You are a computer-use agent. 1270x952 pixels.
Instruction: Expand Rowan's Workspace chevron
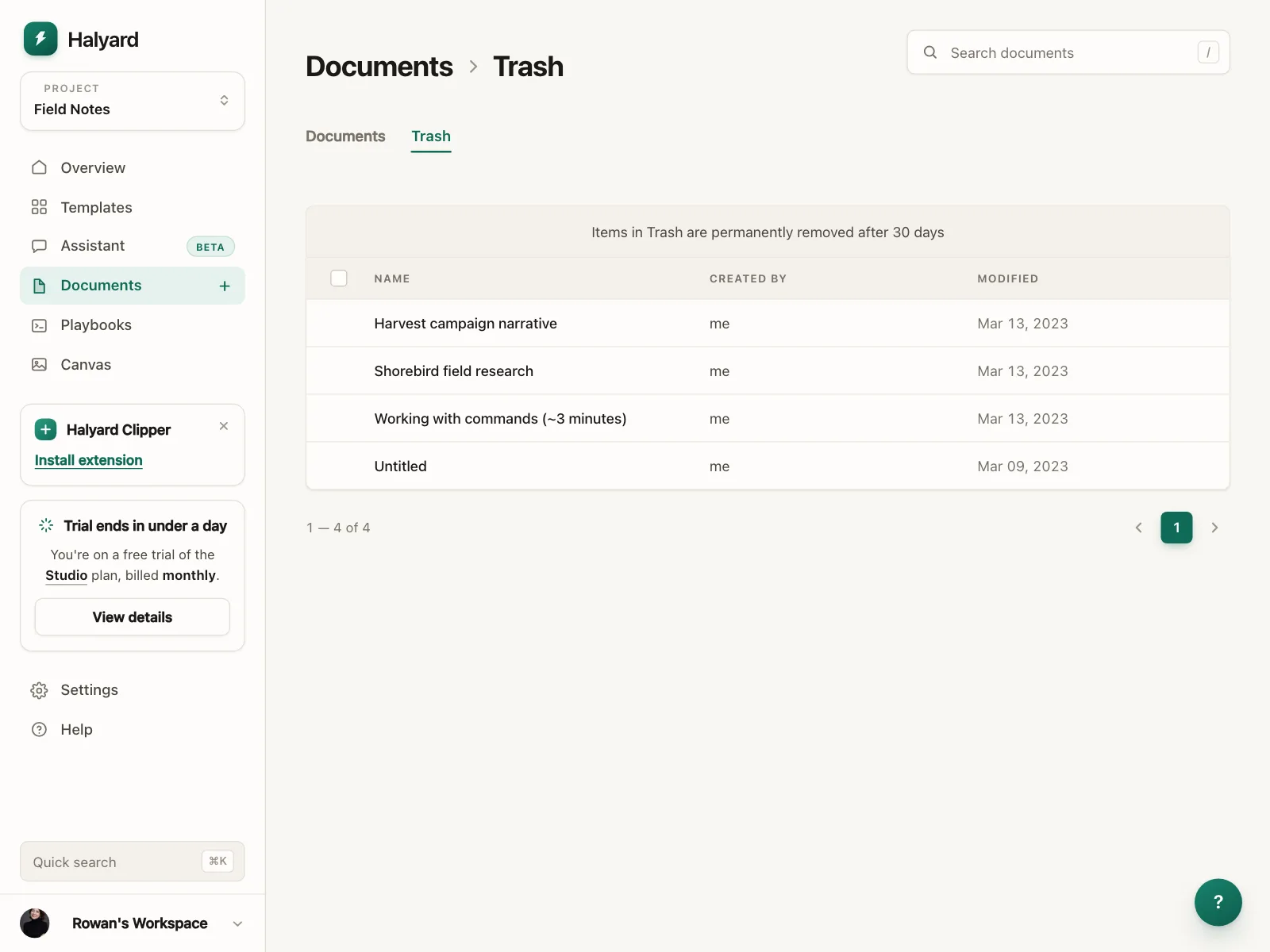237,923
